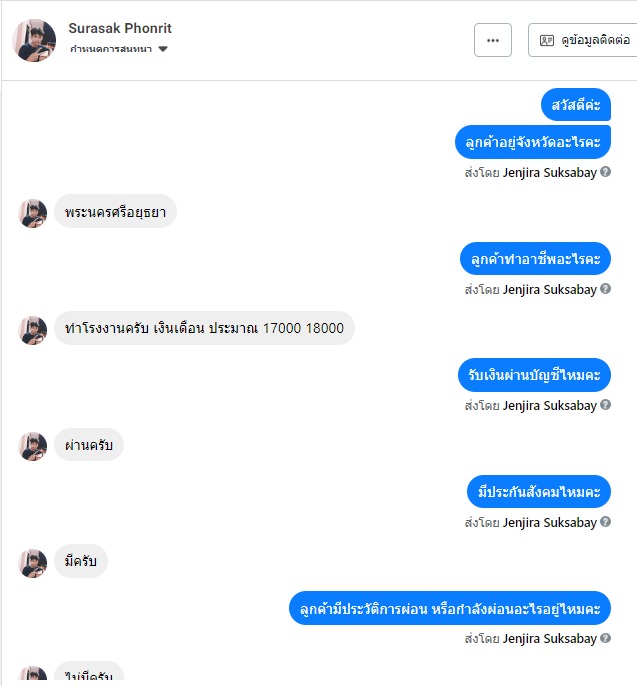The image size is (637, 686).
Task: Click the contact card icon in header
Action: (546, 41)
